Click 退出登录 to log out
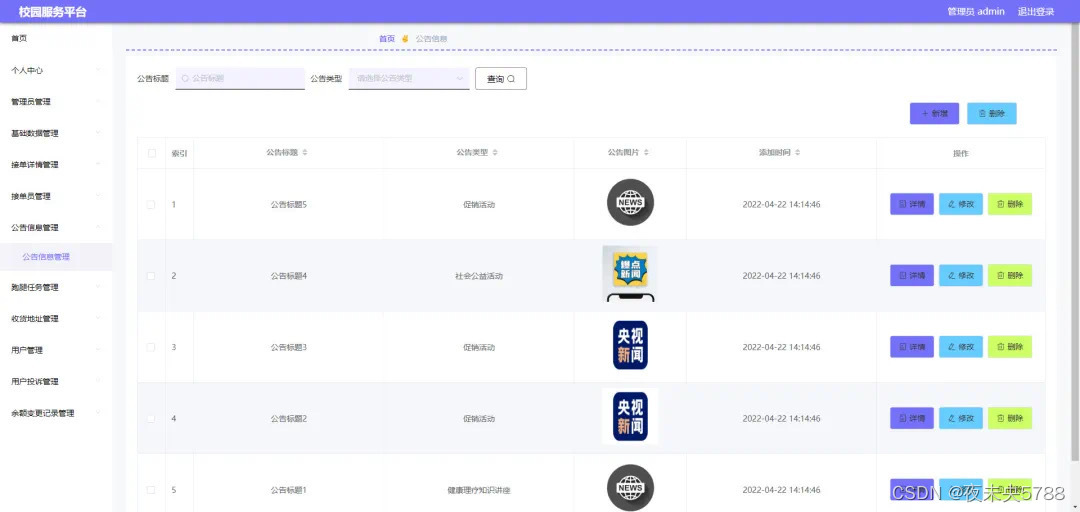 click(1036, 12)
